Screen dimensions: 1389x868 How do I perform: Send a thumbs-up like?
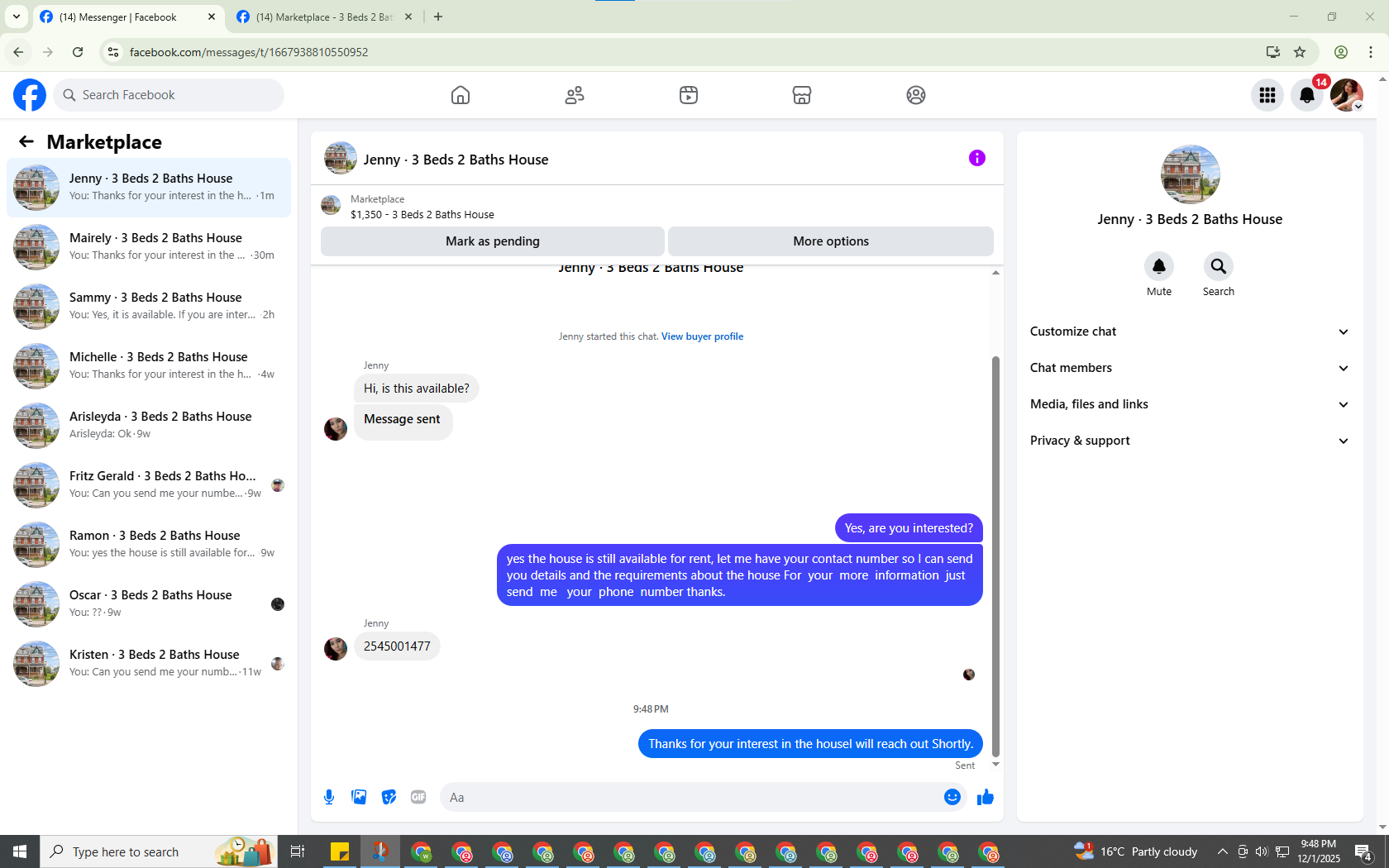coord(985,797)
